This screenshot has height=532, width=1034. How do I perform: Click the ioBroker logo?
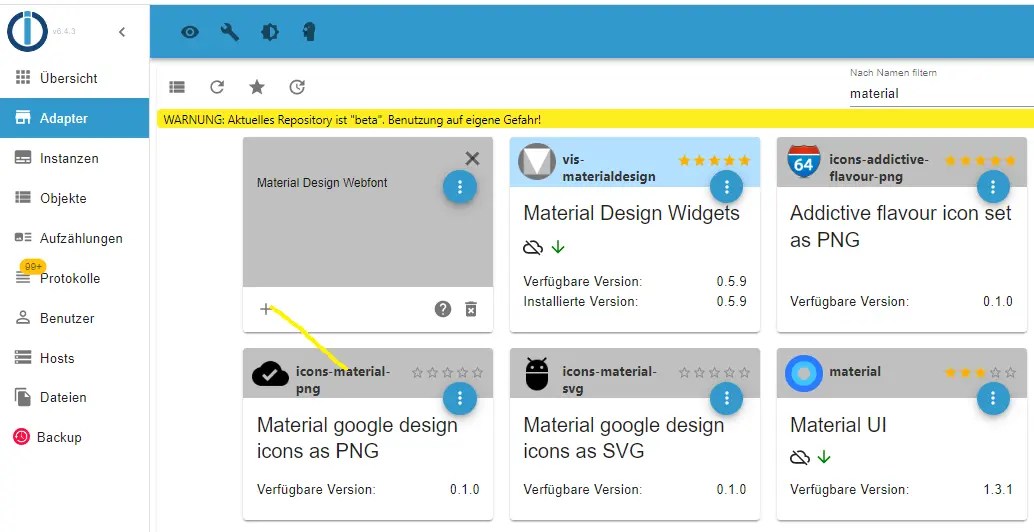pyautogui.click(x=27, y=31)
